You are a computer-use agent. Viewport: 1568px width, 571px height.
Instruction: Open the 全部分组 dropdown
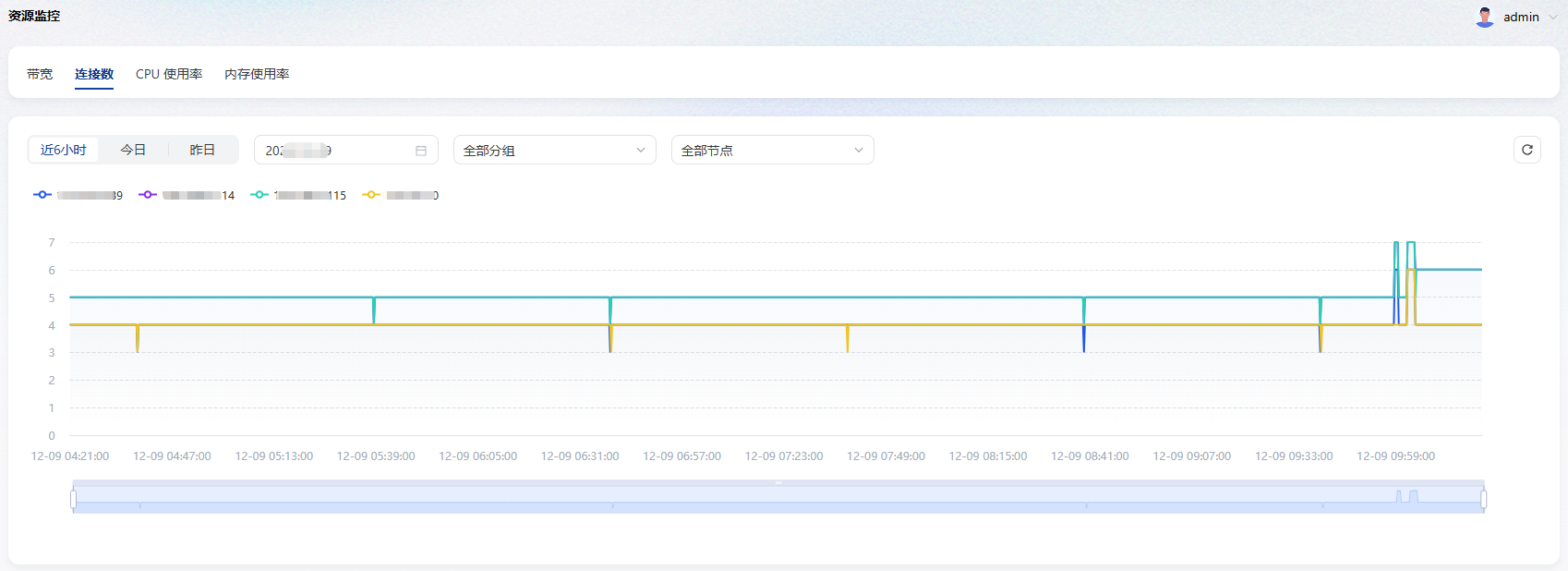tap(554, 151)
